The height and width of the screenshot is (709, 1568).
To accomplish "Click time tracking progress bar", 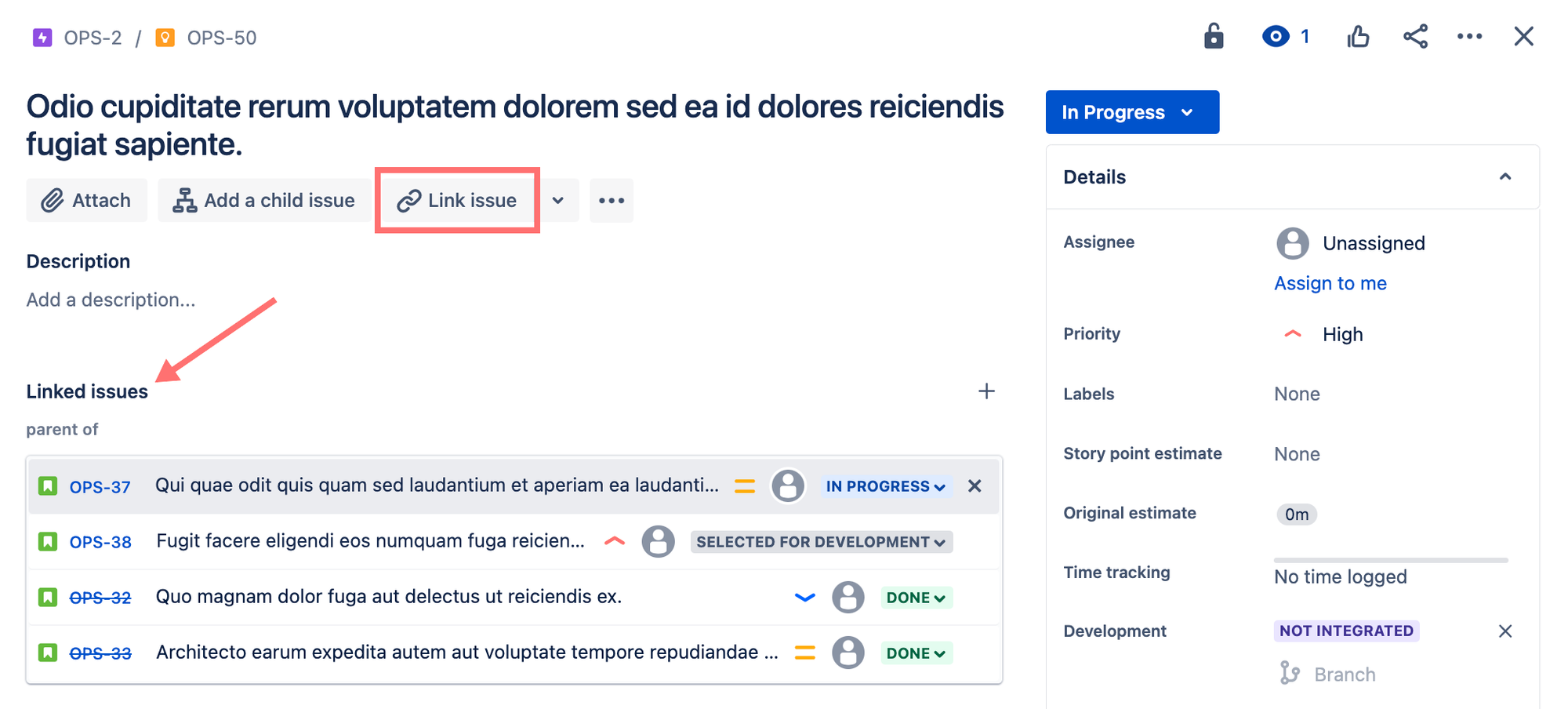I will coord(1391,560).
